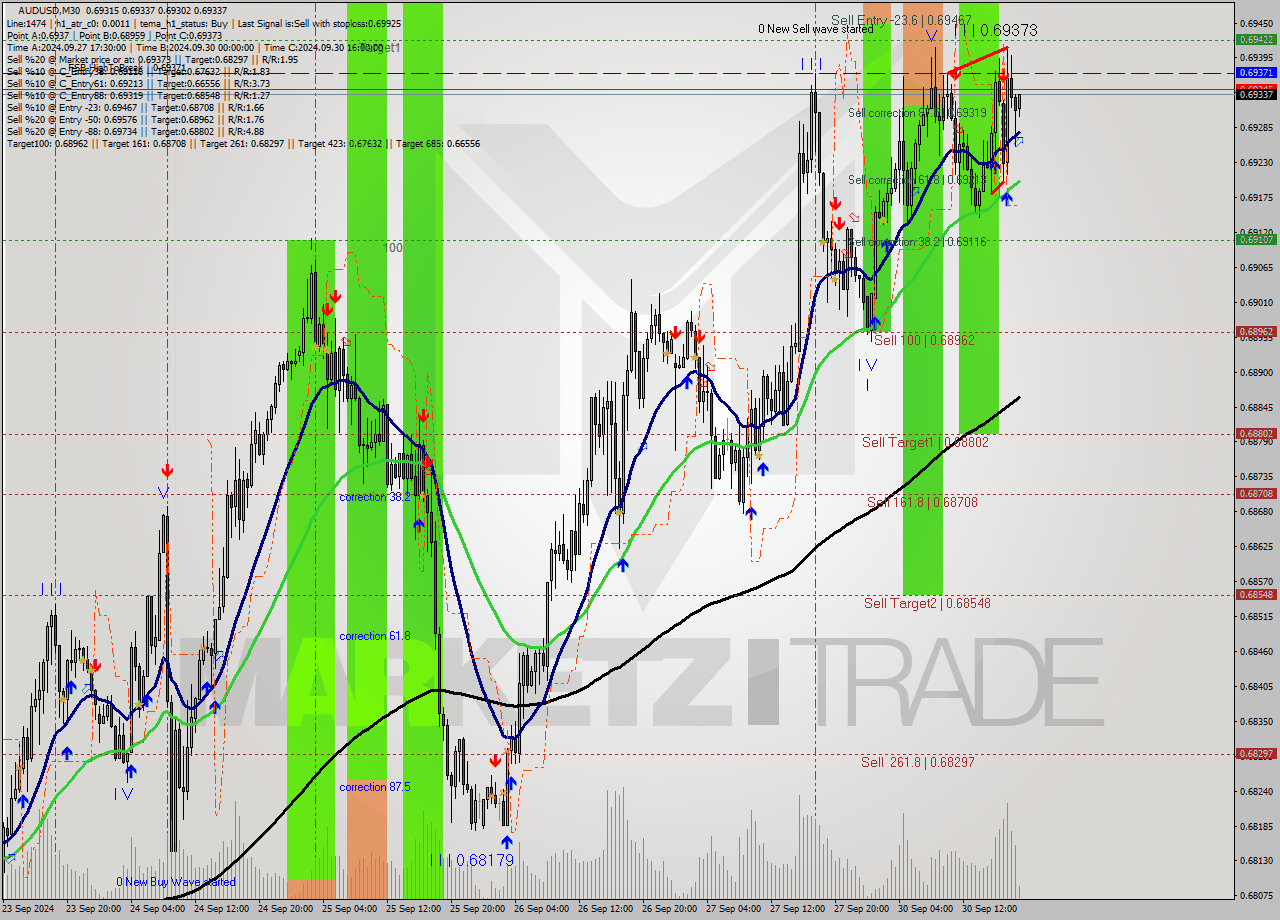Click the 'Sell 261.8 | 0.68297' label
The image size is (1280, 920).
coord(918,762)
